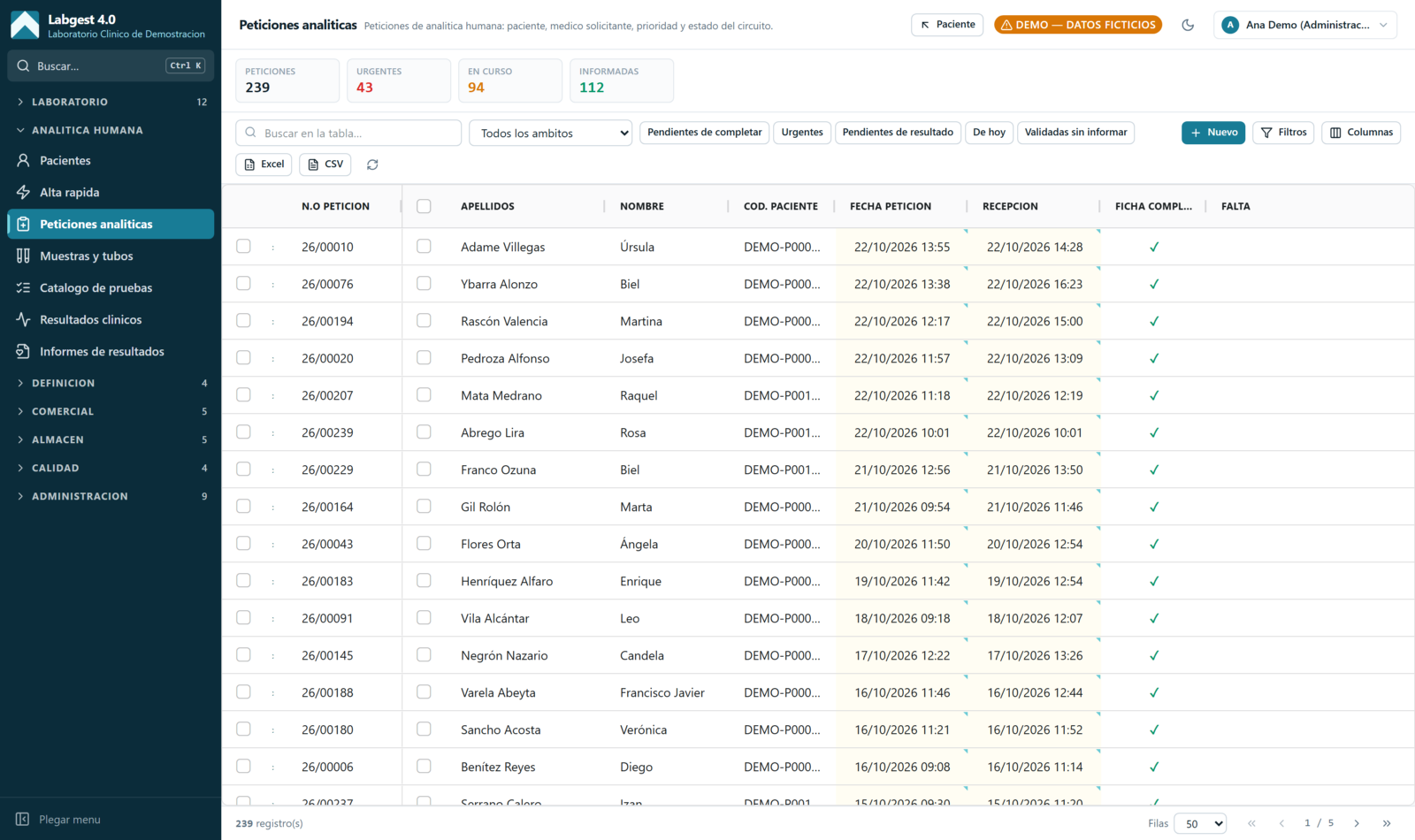The width and height of the screenshot is (1415, 840).
Task: Open Muestras y tubos section
Action: (111, 256)
